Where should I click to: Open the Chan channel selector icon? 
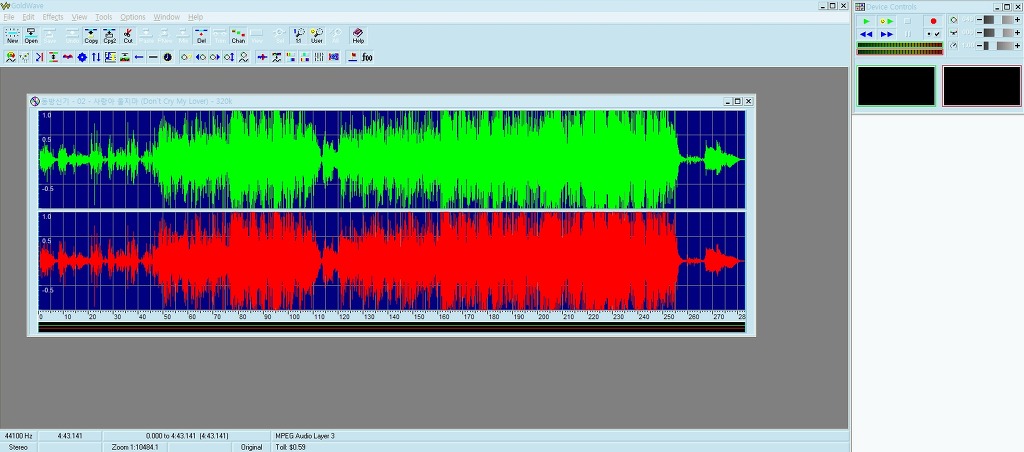click(238, 35)
